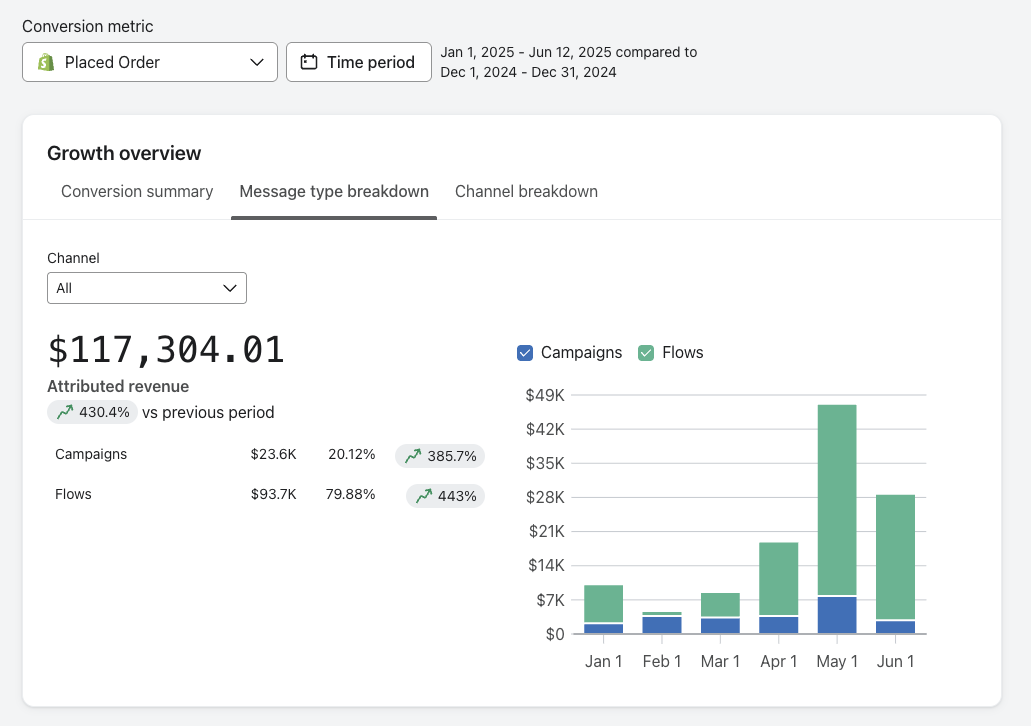Click the vs previous period text
The width and height of the screenshot is (1031, 726).
(x=208, y=412)
